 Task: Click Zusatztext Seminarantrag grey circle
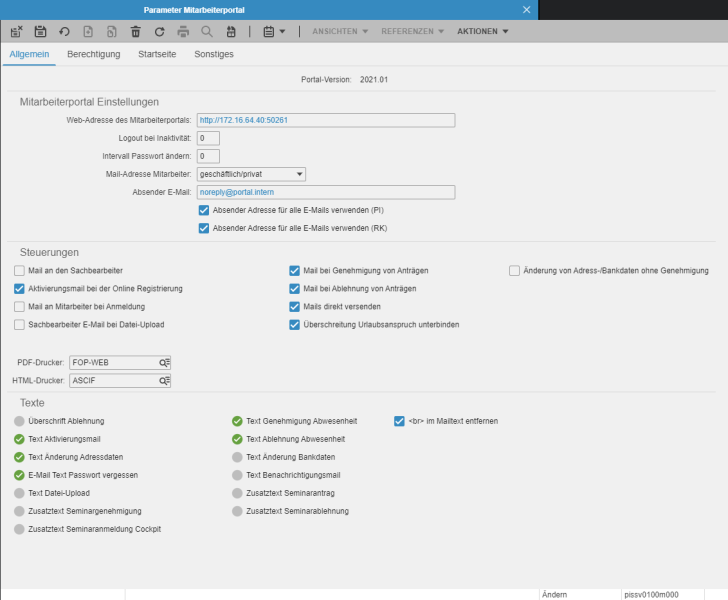tap(237, 493)
